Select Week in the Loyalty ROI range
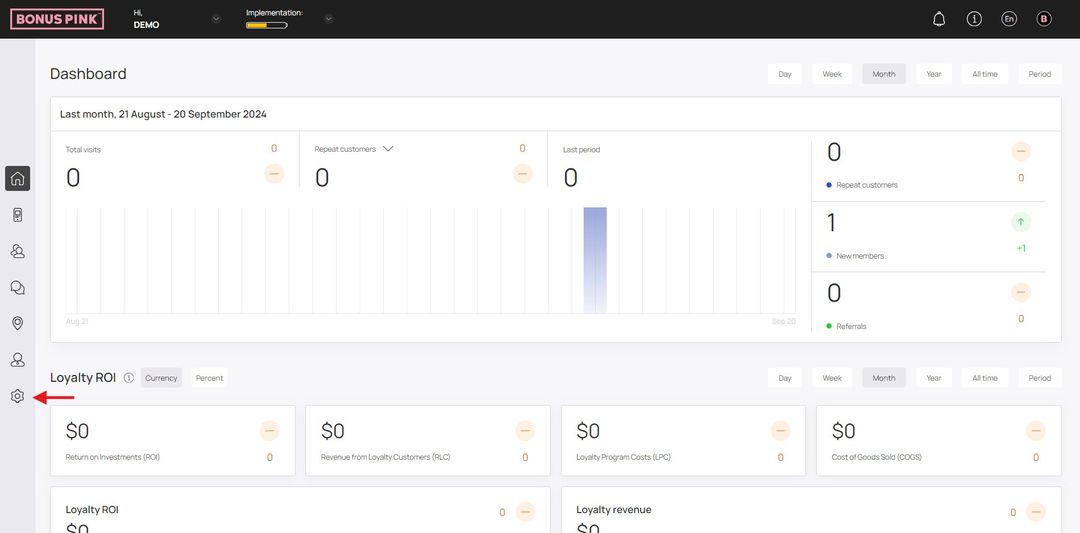The height and width of the screenshot is (533, 1080). [831, 377]
